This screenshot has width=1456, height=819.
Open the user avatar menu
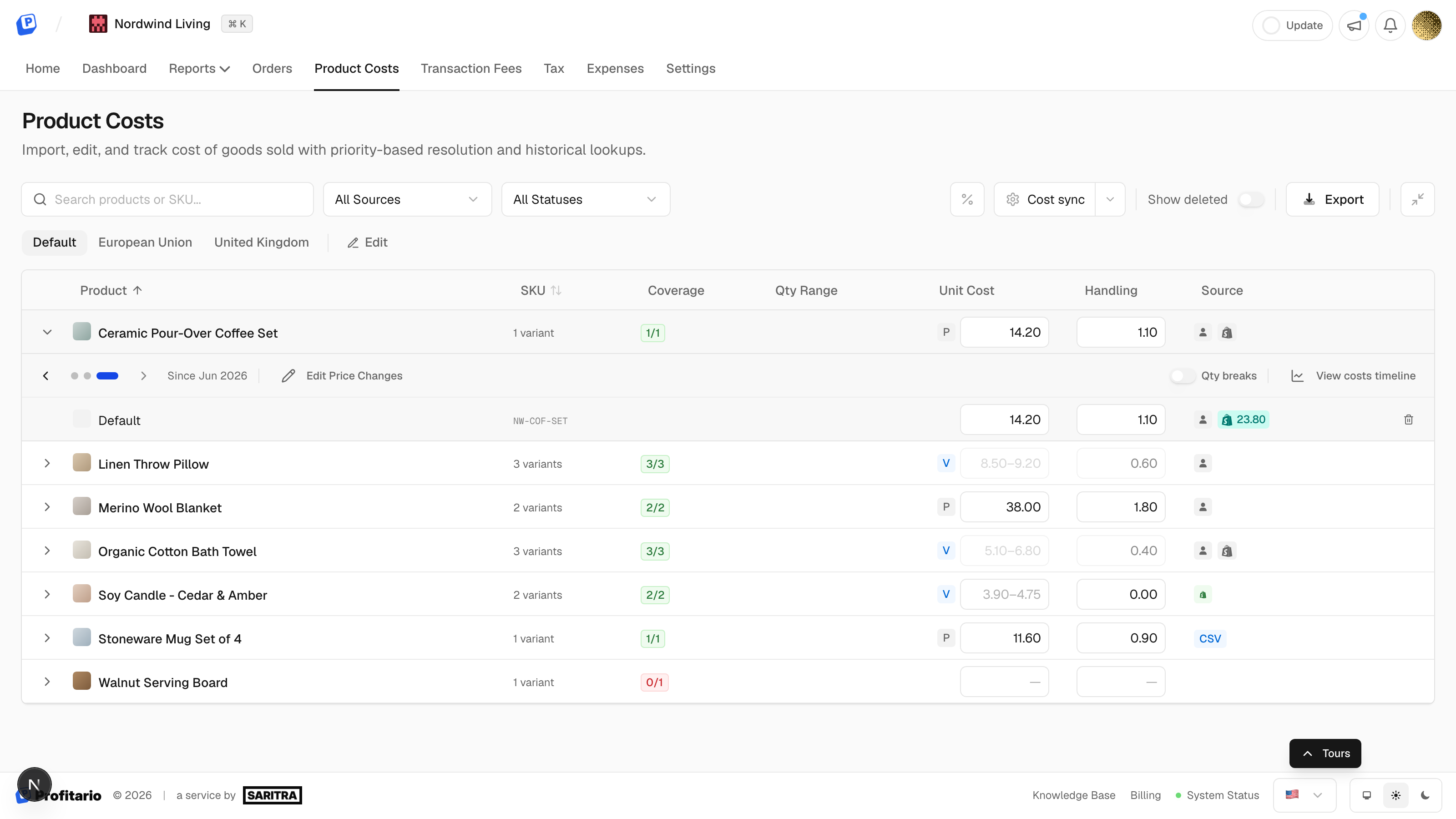pos(1426,25)
